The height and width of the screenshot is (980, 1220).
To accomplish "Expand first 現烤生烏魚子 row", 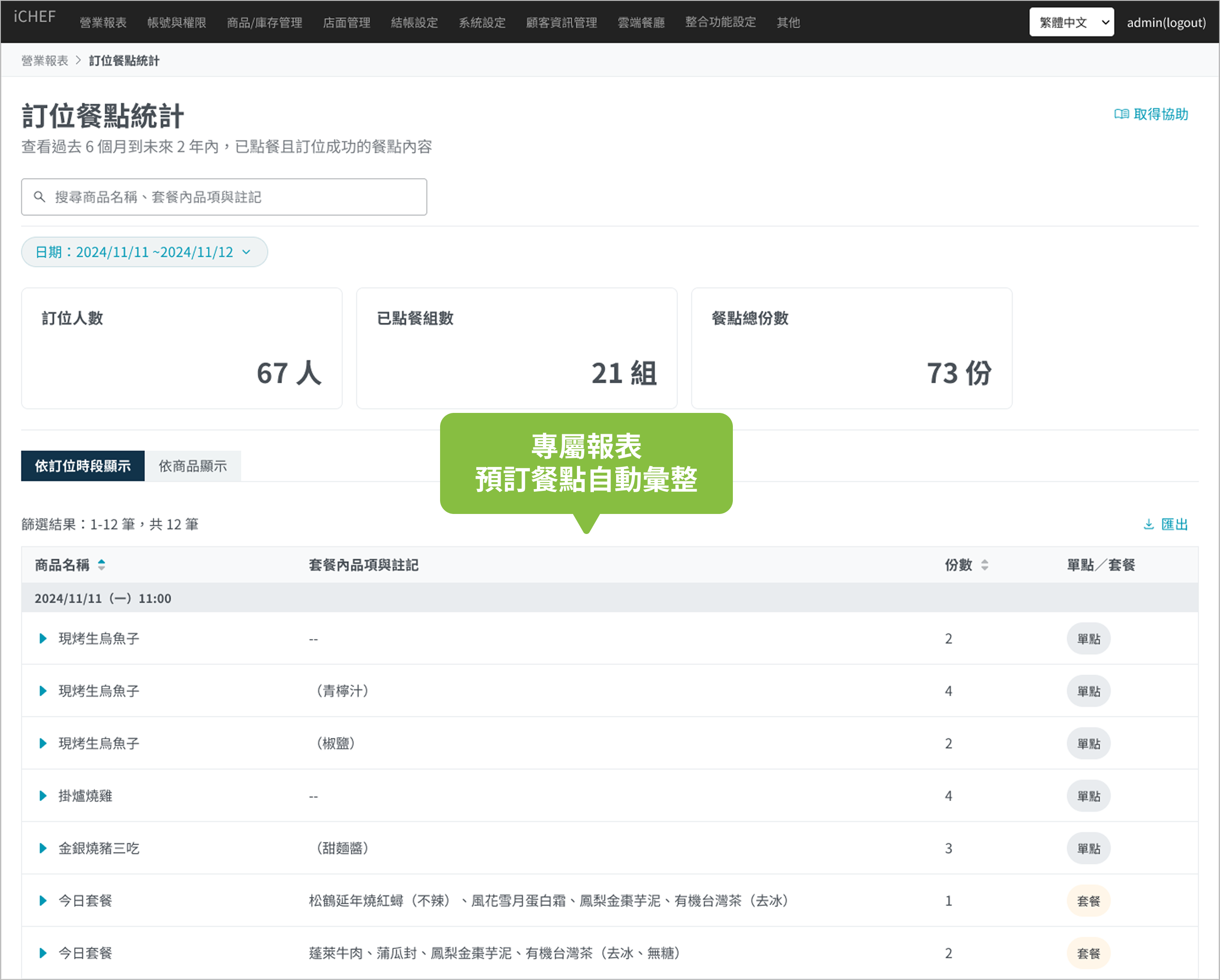I will [x=43, y=639].
